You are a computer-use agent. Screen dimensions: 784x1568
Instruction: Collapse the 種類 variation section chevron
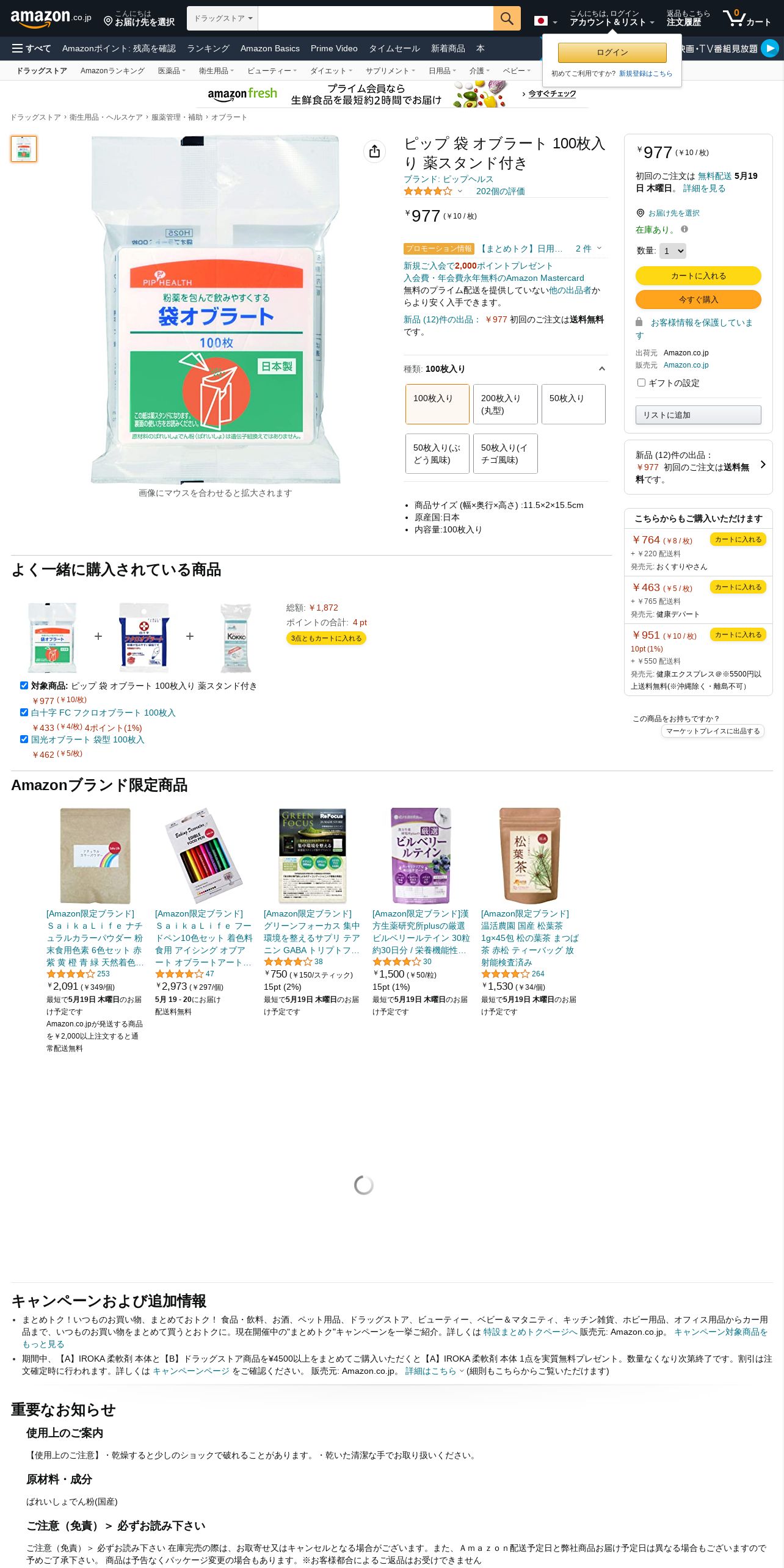[601, 369]
